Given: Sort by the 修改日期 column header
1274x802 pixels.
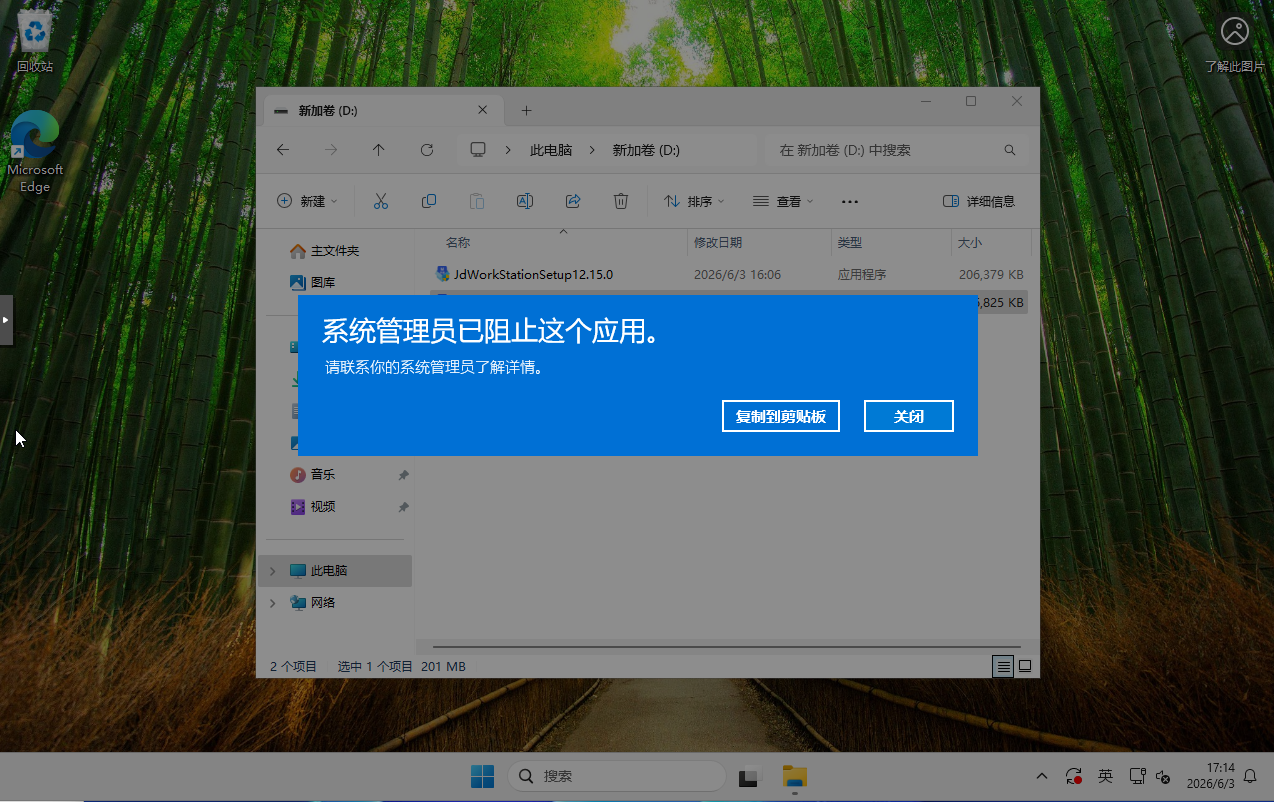Looking at the screenshot, I should point(718,243).
